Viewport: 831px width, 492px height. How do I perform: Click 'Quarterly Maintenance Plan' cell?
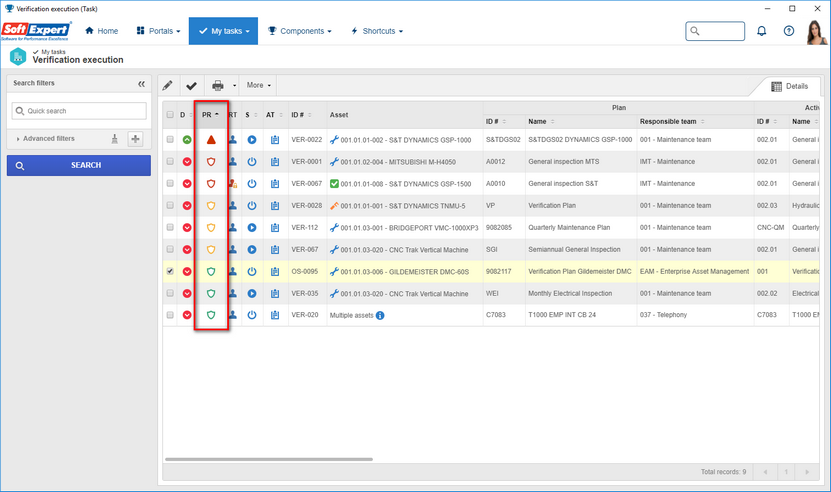pyautogui.click(x=569, y=227)
